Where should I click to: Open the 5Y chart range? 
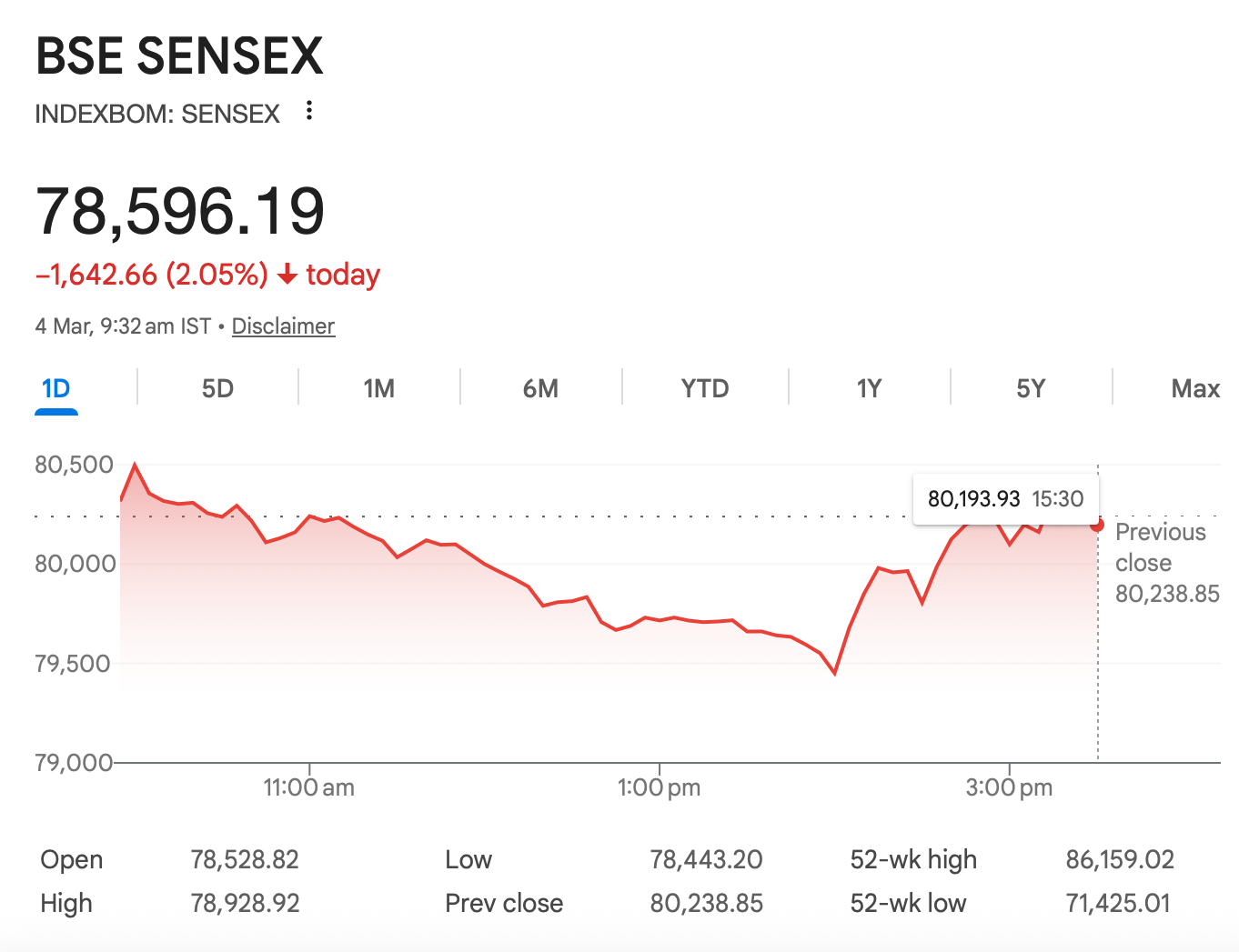1031,389
